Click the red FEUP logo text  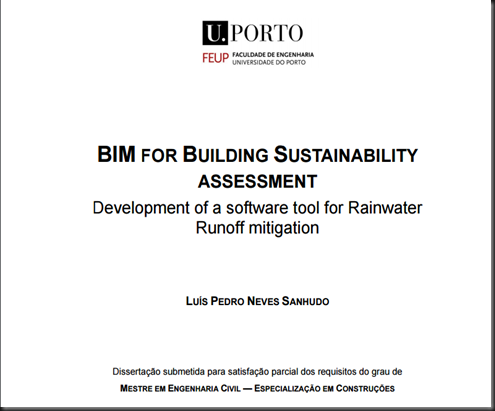click(x=216, y=58)
